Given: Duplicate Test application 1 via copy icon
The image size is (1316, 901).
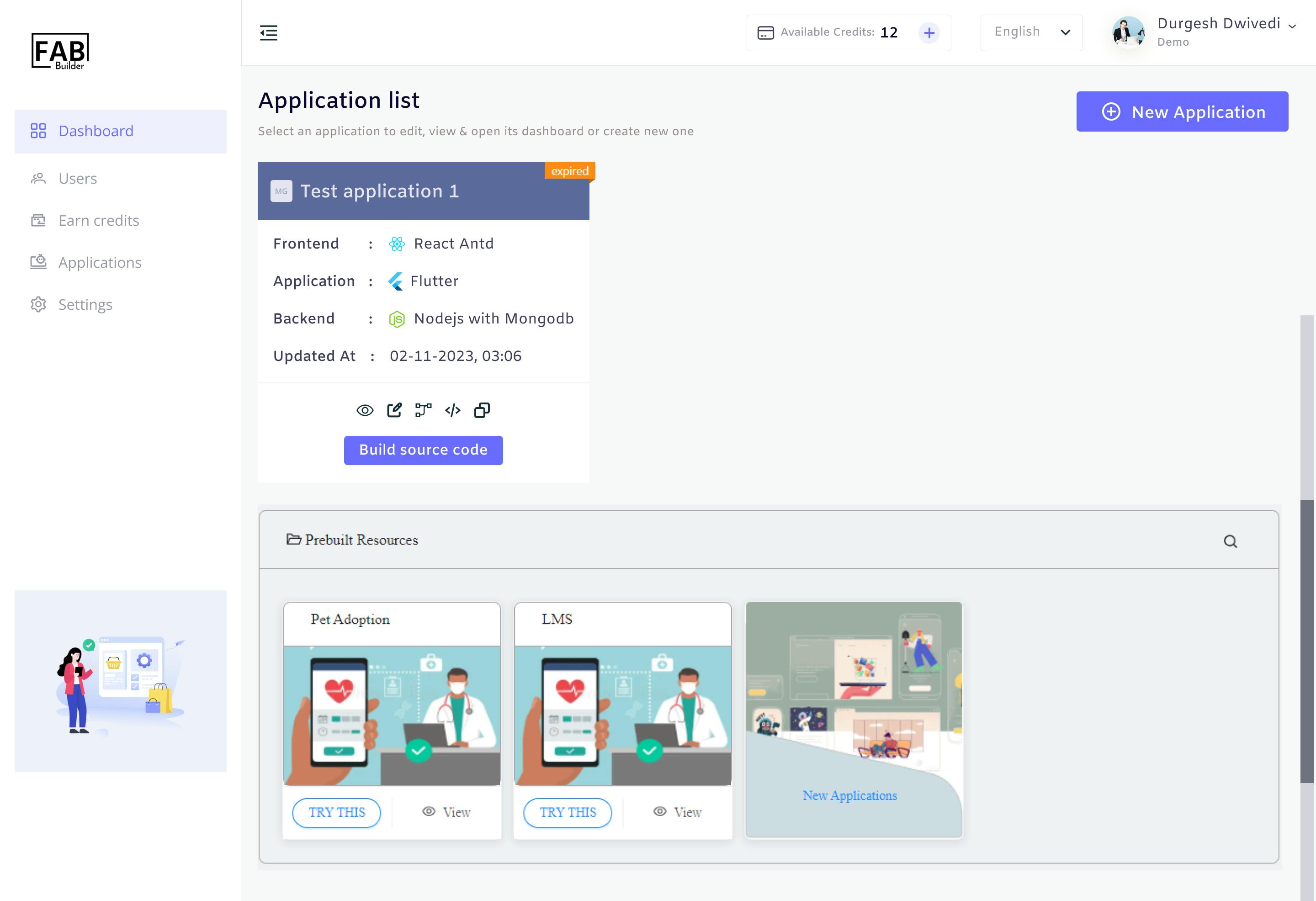Looking at the screenshot, I should pyautogui.click(x=482, y=410).
